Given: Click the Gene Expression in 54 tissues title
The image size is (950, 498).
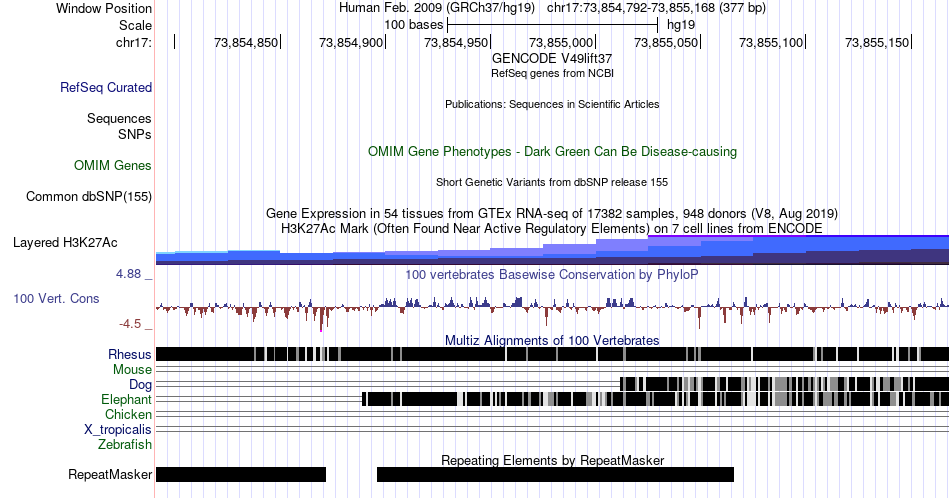Looking at the screenshot, I should pyautogui.click(x=552, y=213).
